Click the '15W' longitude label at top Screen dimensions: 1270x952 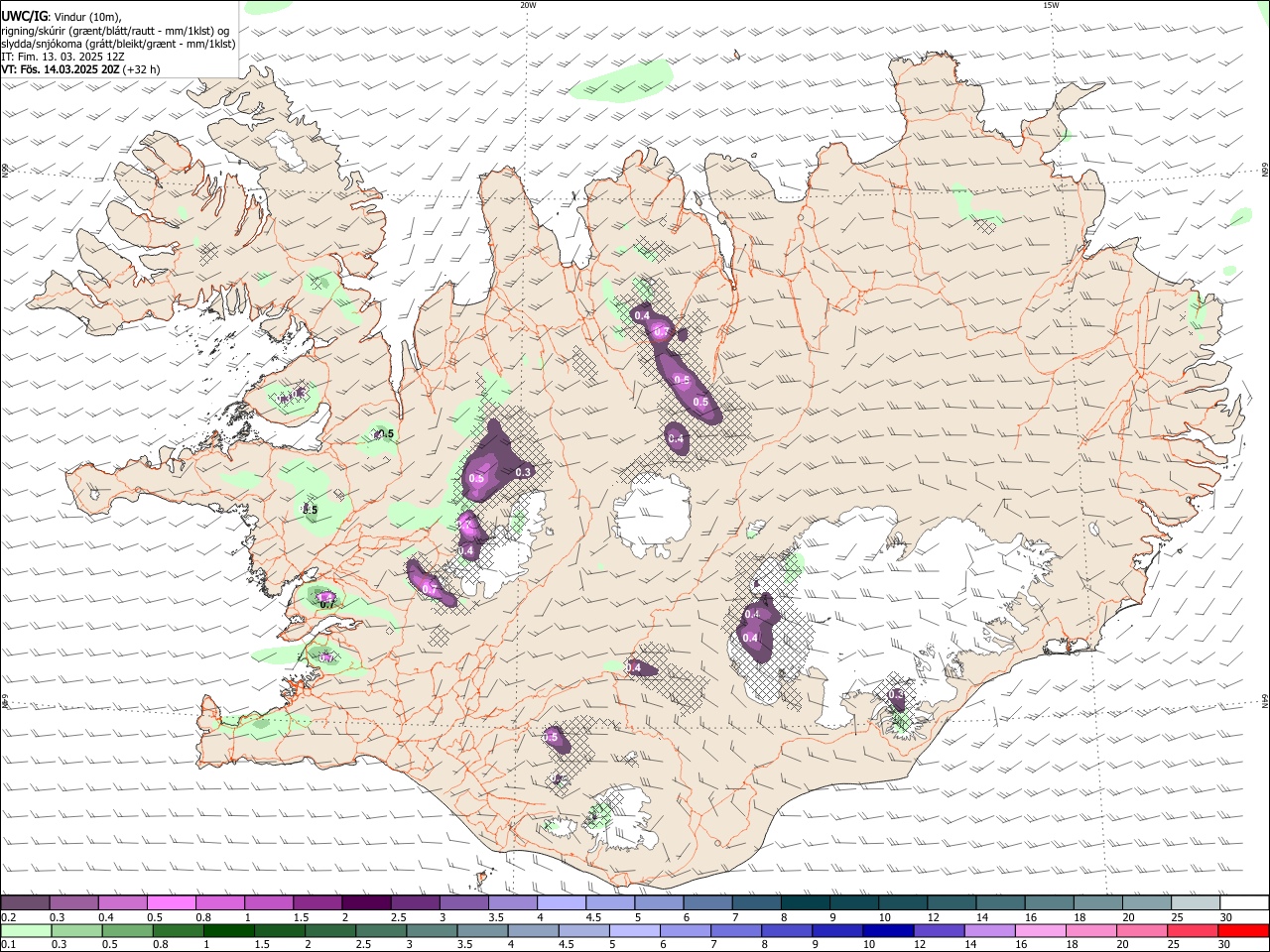(x=1051, y=5)
